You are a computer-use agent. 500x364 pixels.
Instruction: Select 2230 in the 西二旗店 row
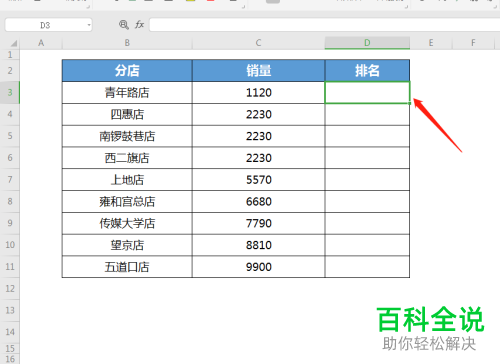(x=258, y=158)
